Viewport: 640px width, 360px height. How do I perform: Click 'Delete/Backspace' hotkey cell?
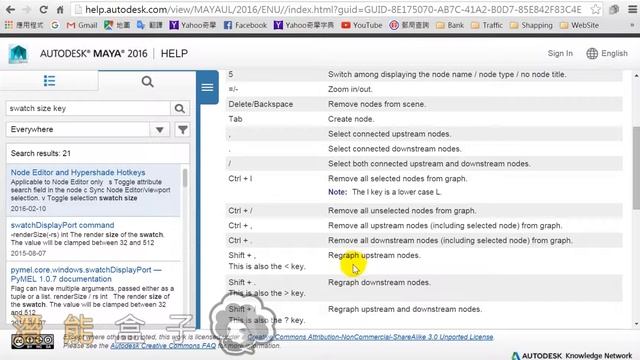(x=260, y=104)
